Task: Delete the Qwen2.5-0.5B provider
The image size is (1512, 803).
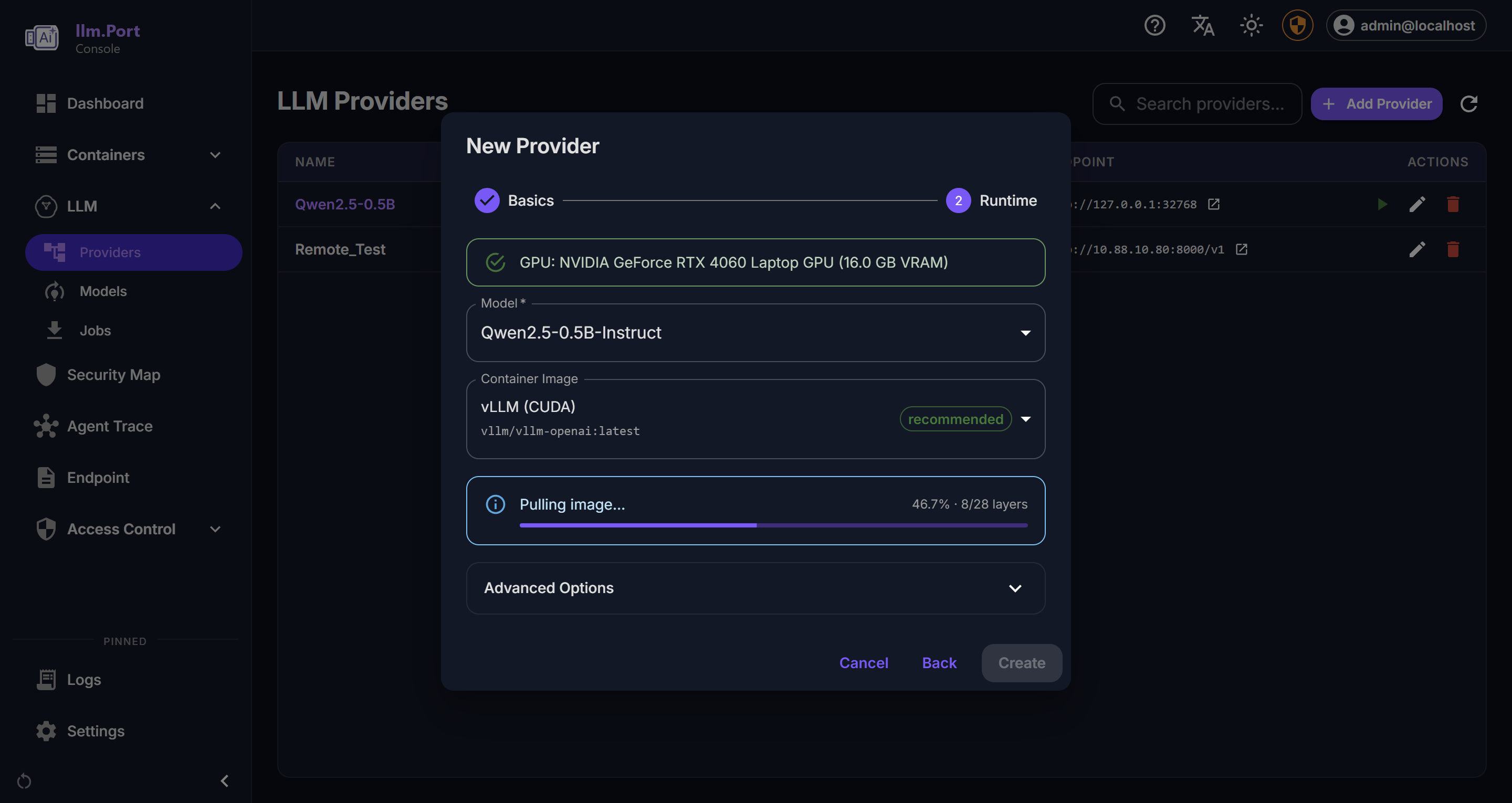Action: tap(1453, 204)
